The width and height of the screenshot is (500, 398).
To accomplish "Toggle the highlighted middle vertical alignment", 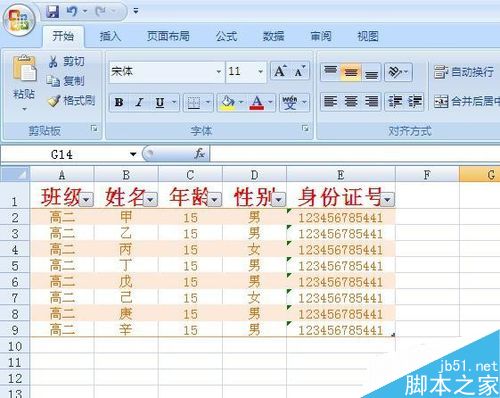I will pyautogui.click(x=351, y=72).
